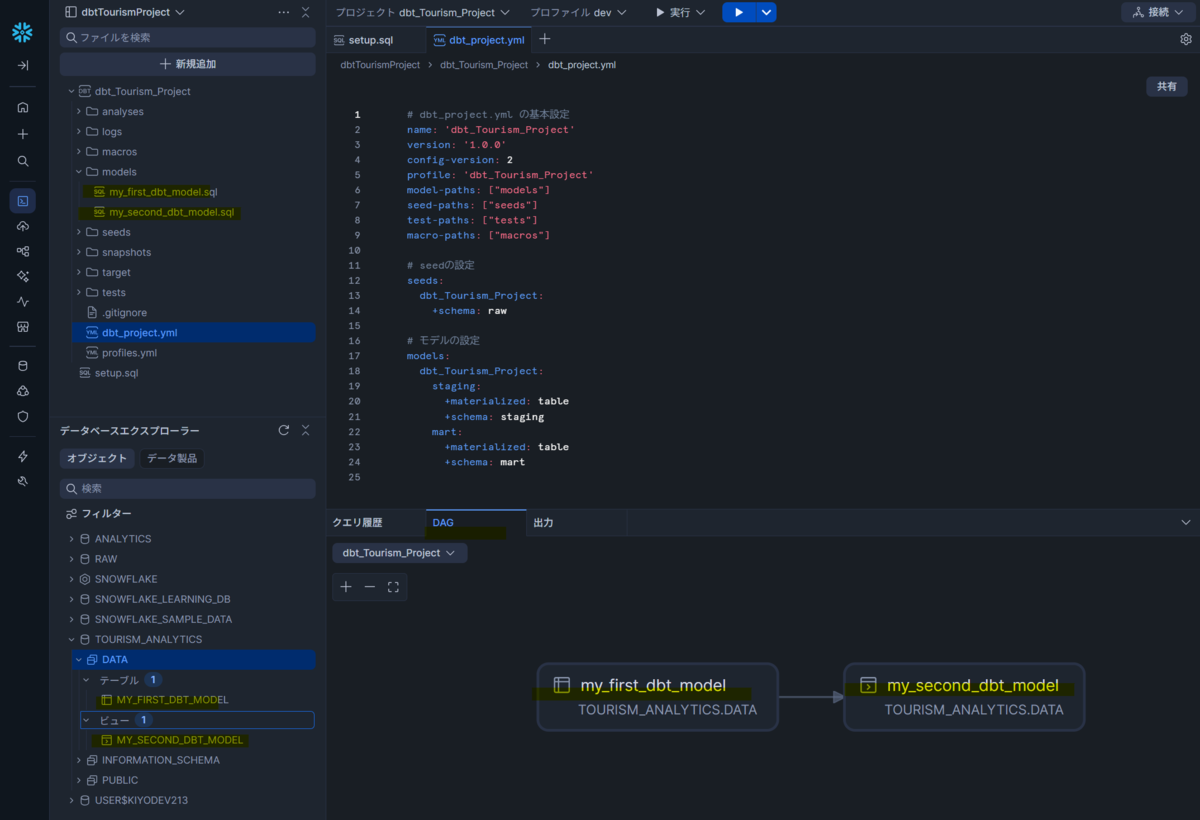
Task: Select the dbt_project.yml editor tab
Action: click(479, 40)
